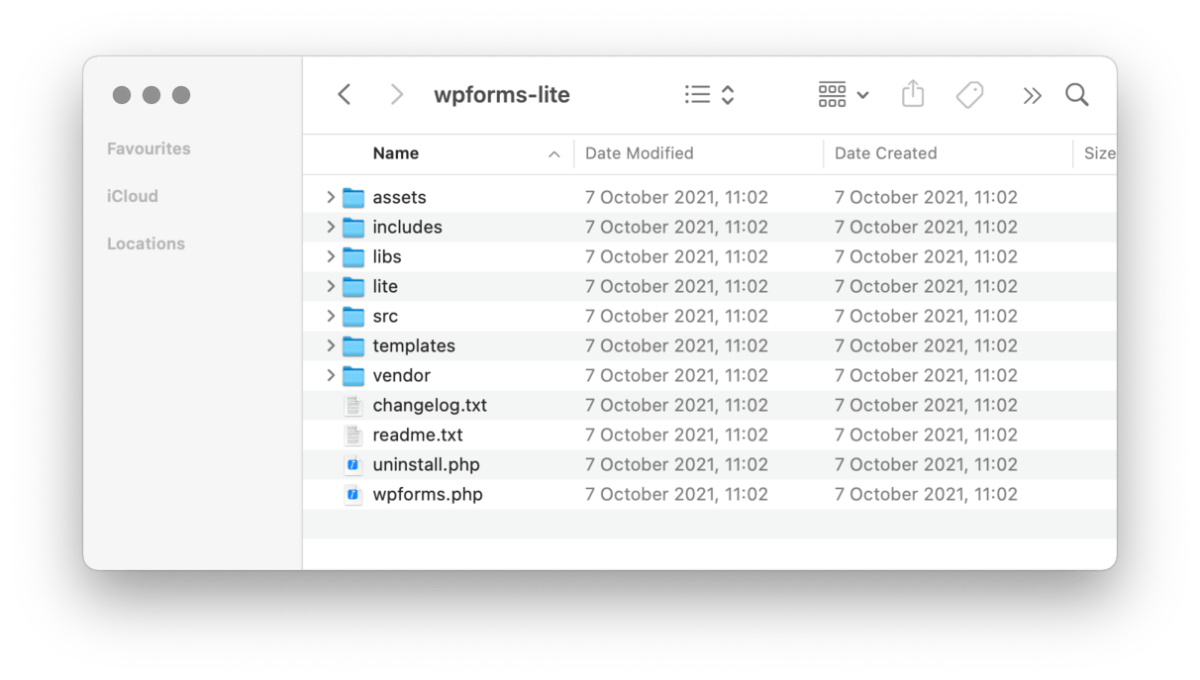This screenshot has height=680, width=1200.
Task: Open the Search magnifier icon
Action: coord(1077,95)
